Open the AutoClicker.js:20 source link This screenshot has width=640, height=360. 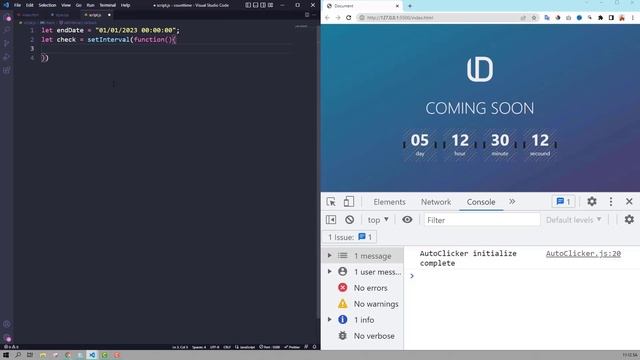tap(583, 253)
